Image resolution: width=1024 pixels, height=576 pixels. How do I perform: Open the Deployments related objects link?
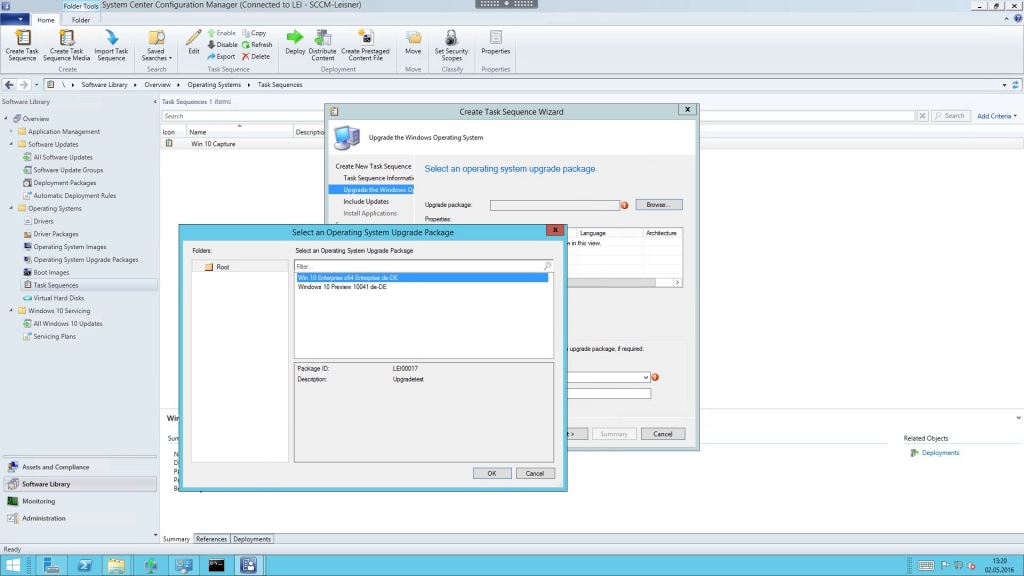coord(940,453)
